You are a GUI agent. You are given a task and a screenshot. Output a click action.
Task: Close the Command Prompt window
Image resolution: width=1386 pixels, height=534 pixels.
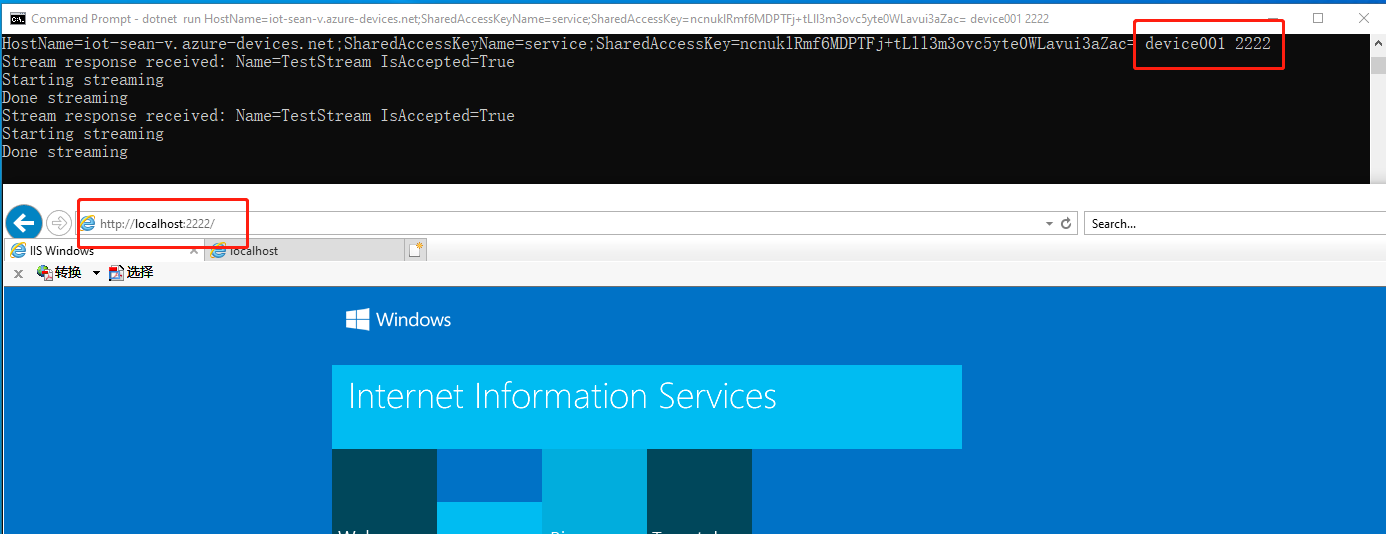click(x=1362, y=18)
